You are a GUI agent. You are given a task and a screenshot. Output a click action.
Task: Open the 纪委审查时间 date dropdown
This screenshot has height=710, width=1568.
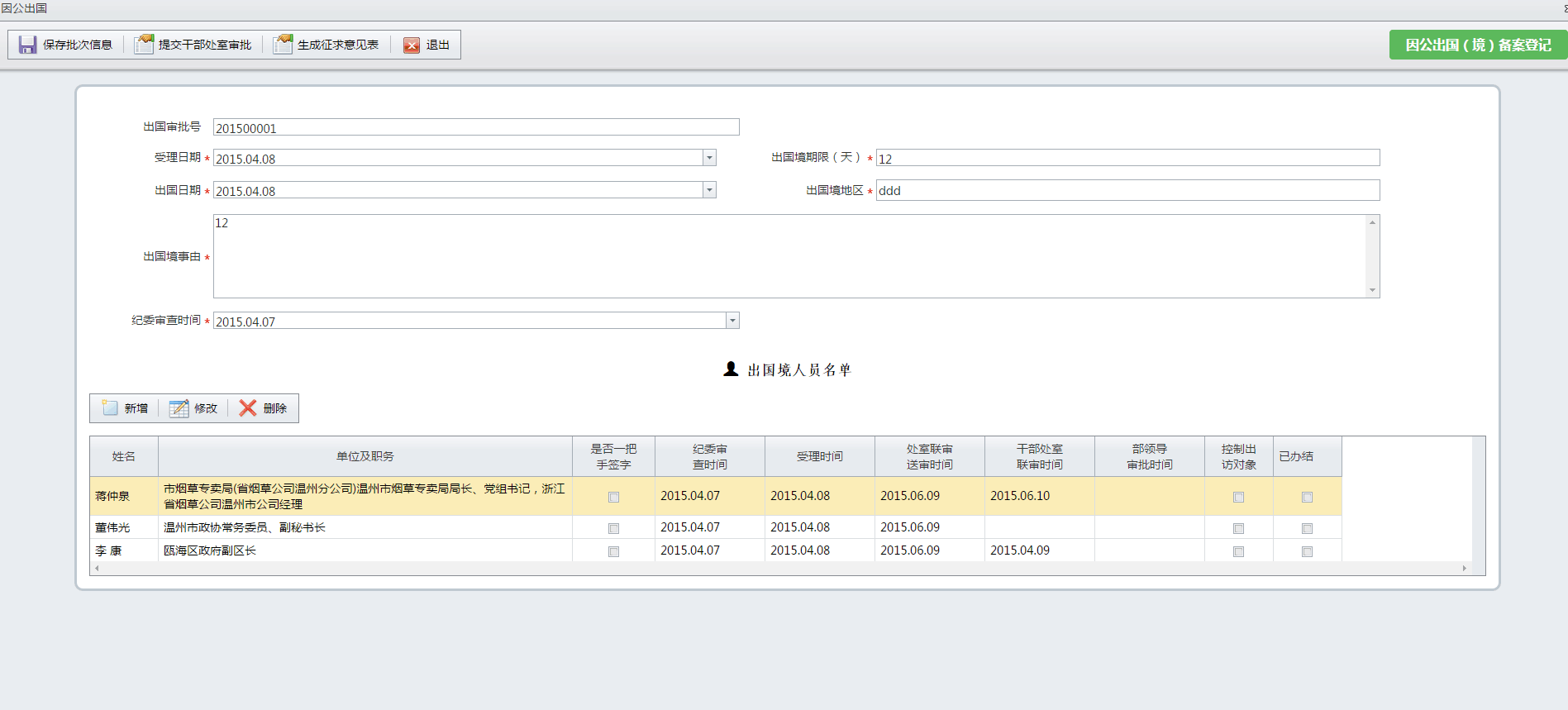click(732, 321)
